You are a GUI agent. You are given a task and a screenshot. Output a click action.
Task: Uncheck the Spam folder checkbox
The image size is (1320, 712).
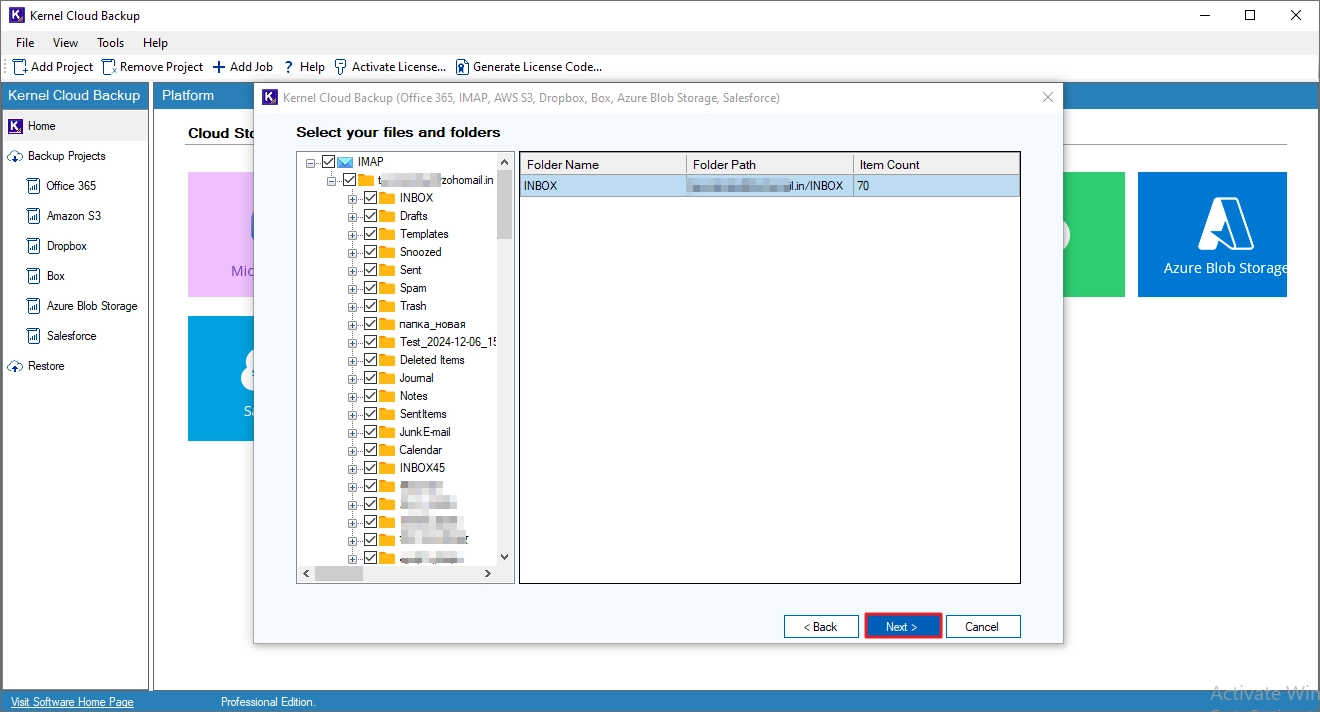click(x=370, y=288)
